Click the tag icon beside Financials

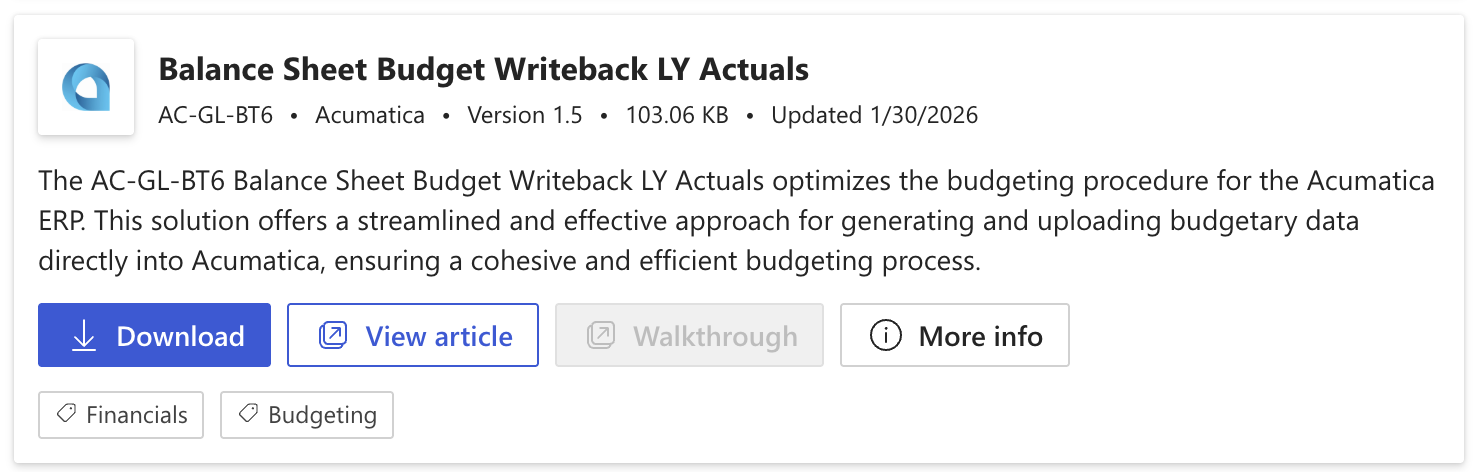click(x=67, y=414)
